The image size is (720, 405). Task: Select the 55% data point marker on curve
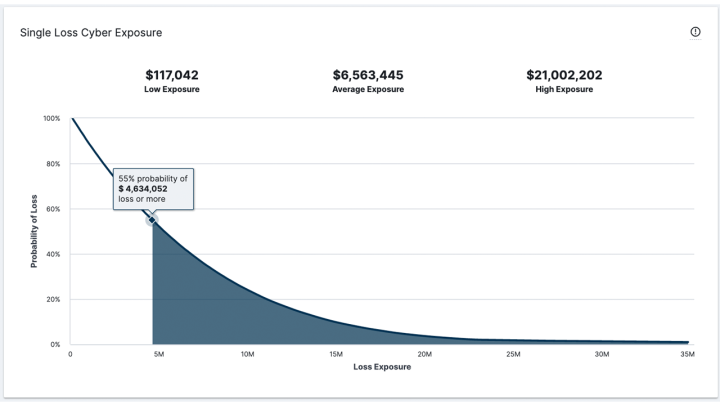point(152,220)
